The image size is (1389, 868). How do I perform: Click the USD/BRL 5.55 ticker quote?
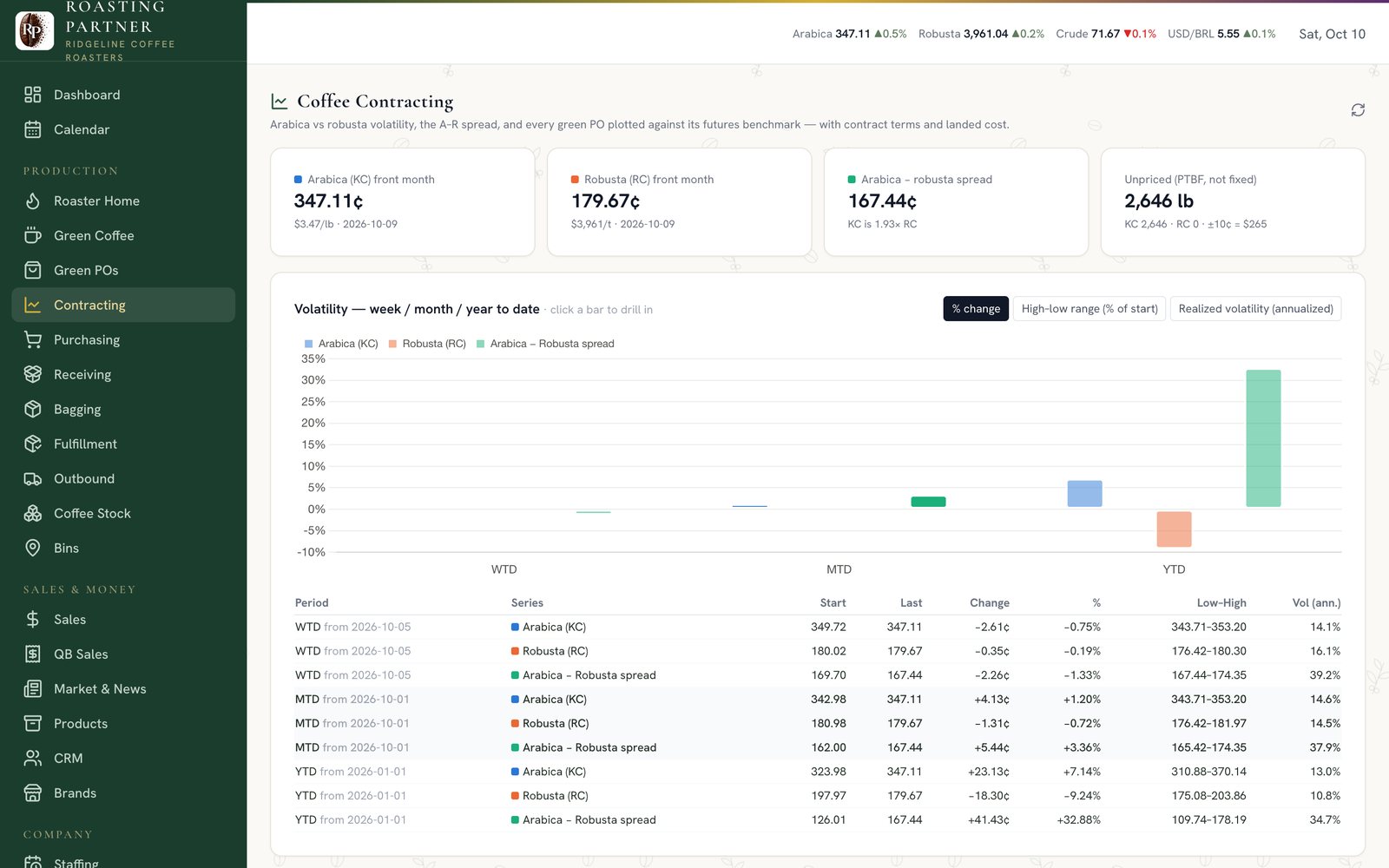1221,34
